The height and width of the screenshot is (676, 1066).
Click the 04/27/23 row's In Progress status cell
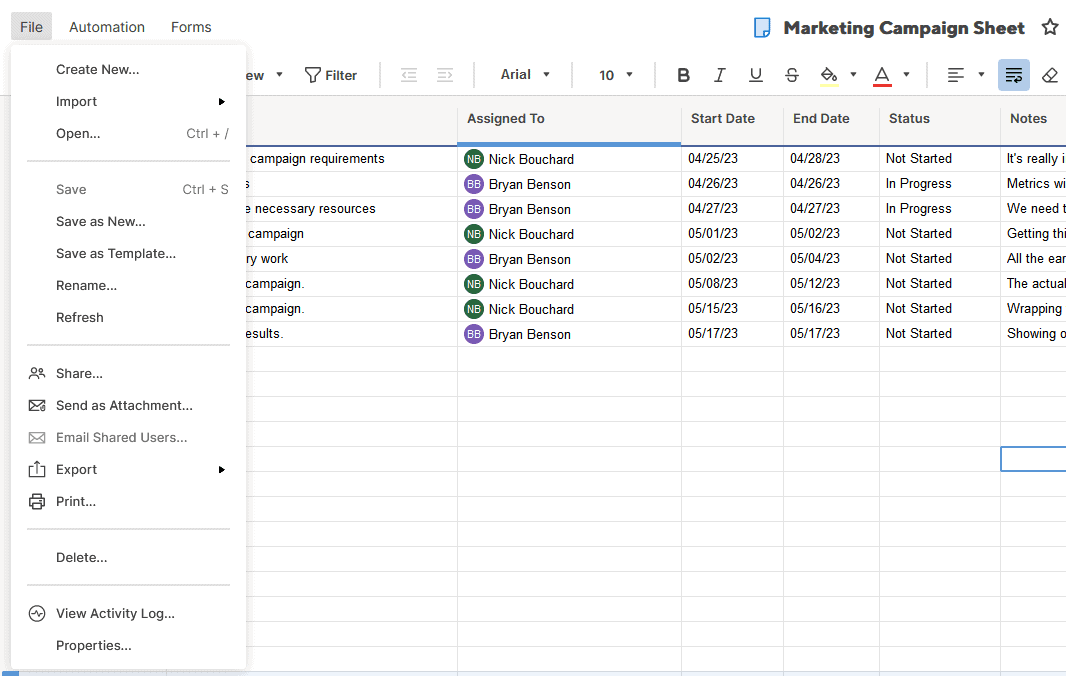tap(940, 209)
